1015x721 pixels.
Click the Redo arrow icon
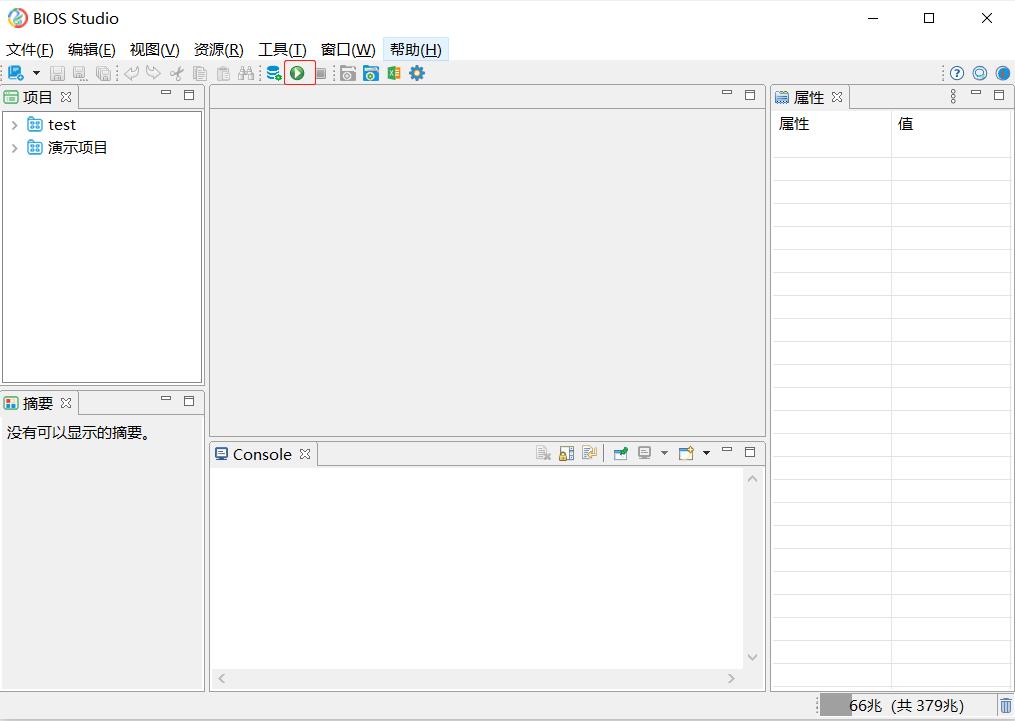(x=153, y=73)
